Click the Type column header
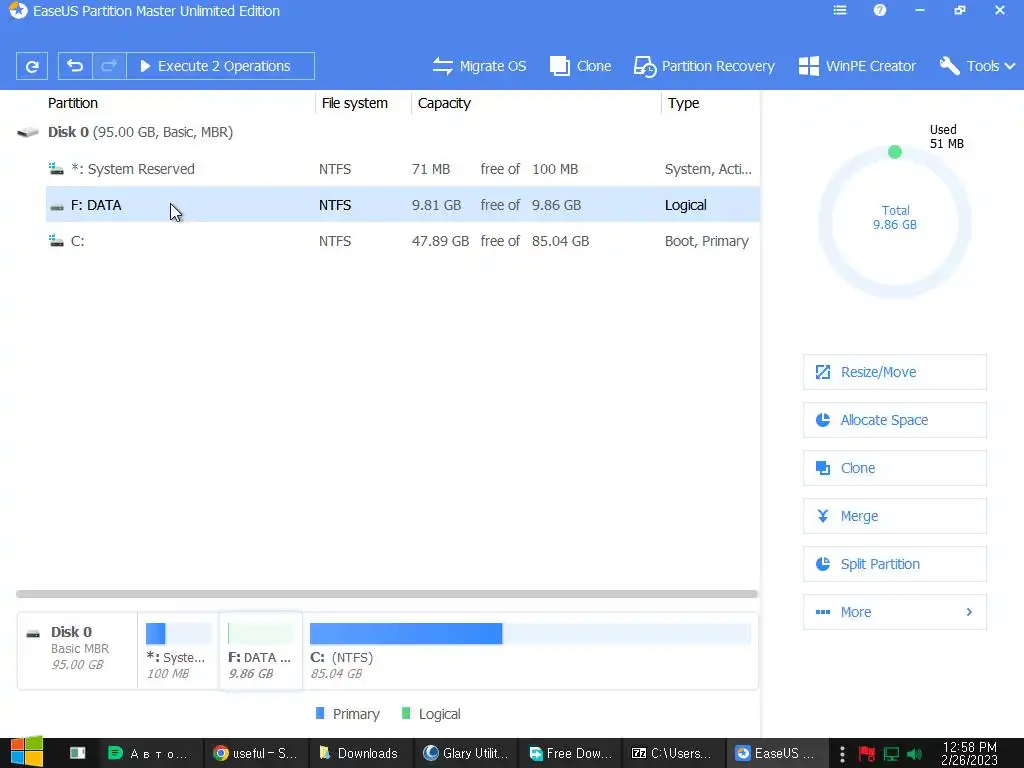The image size is (1024, 768). [x=683, y=103]
